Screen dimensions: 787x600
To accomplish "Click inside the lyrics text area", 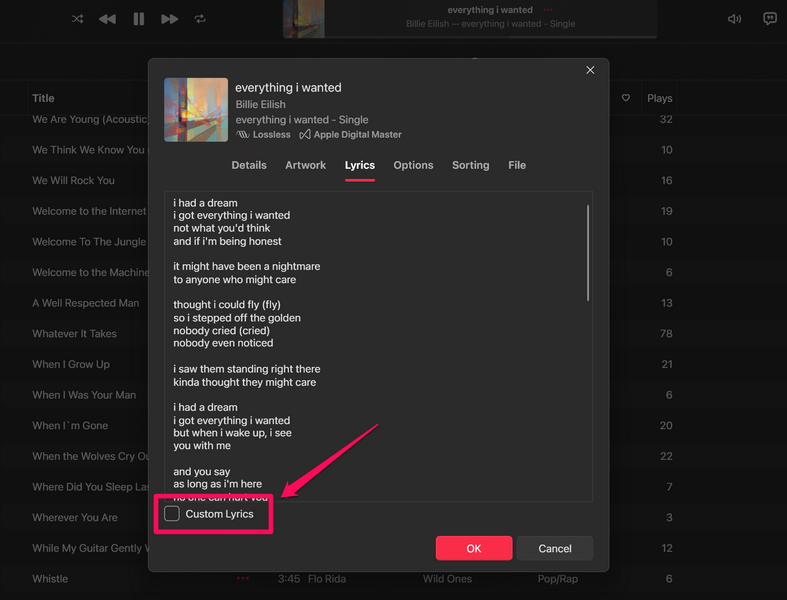I will click(378, 346).
